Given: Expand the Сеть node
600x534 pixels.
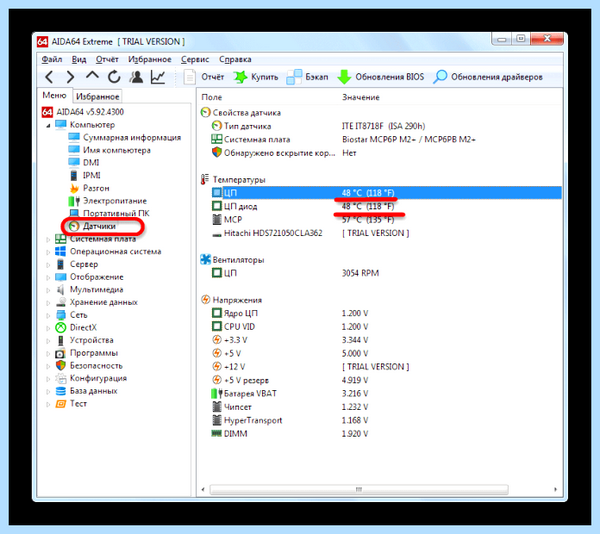Looking at the screenshot, I should pyautogui.click(x=48, y=315).
